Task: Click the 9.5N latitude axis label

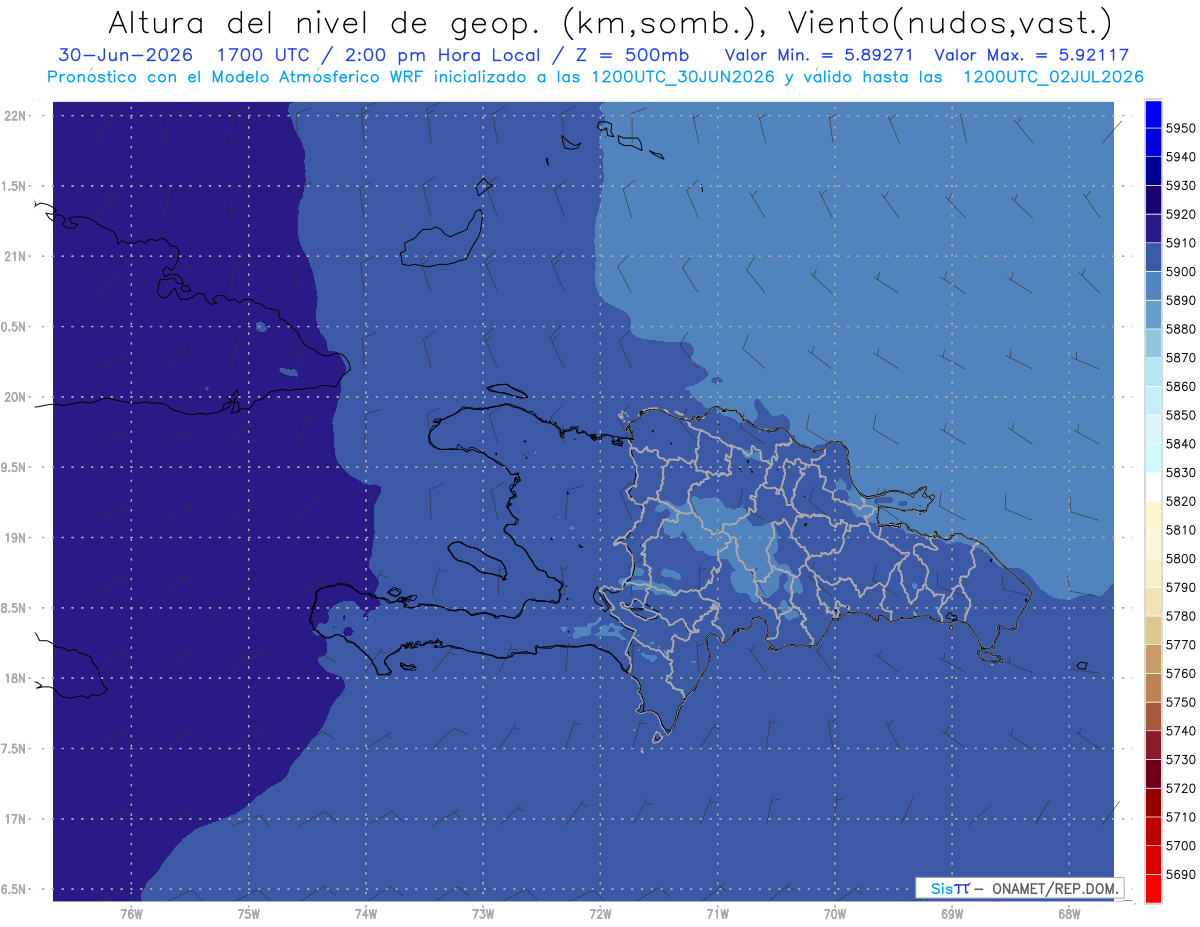Action: coord(14,468)
